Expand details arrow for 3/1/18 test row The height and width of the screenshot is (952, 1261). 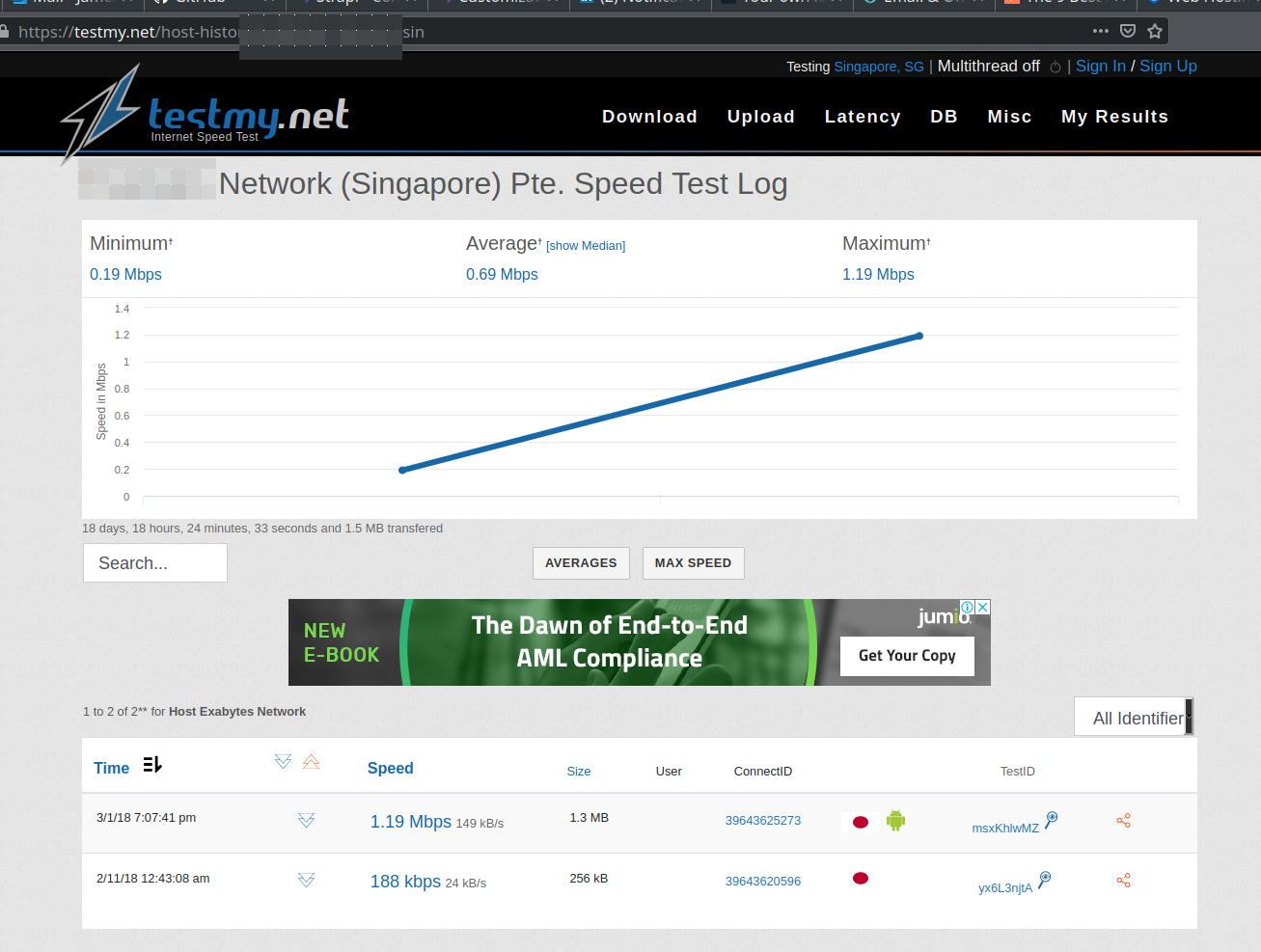click(306, 821)
